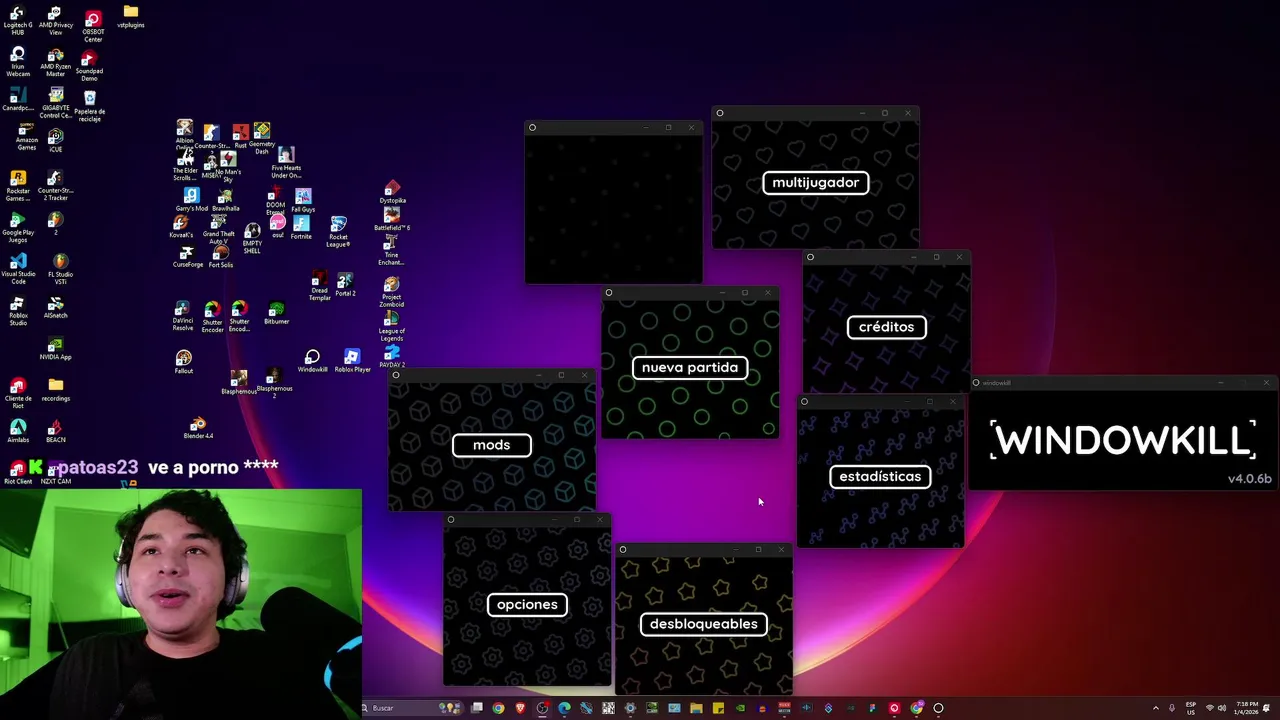The image size is (1280, 720).
Task: Open PAYDAY 2 desktop icon
Action: 392,357
